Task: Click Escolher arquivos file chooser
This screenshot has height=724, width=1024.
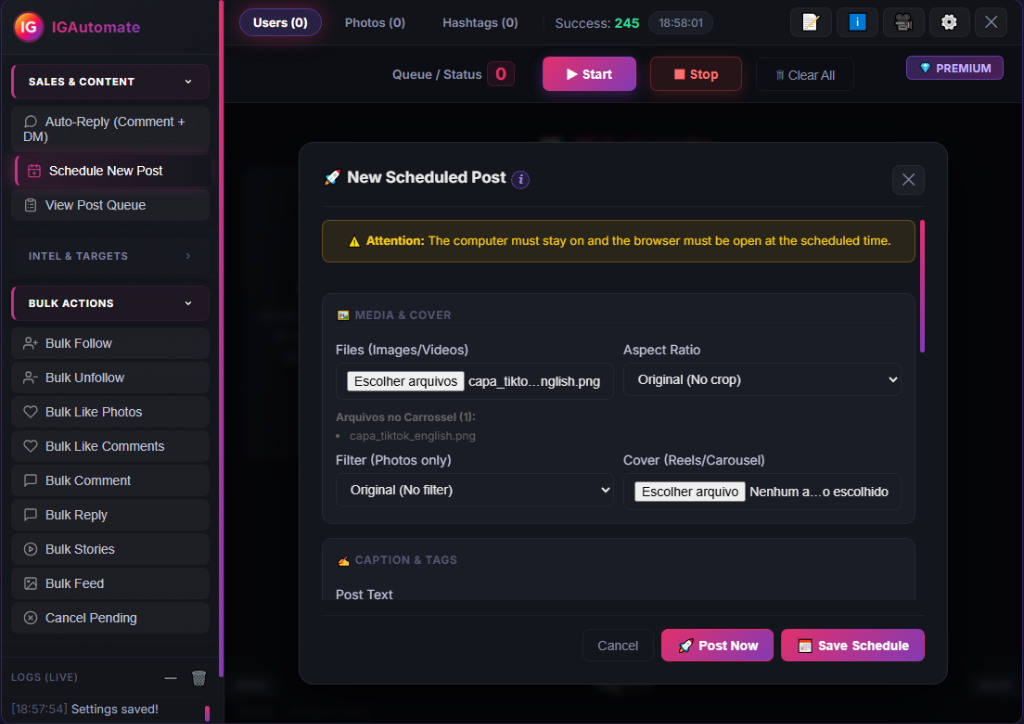Action: click(406, 381)
